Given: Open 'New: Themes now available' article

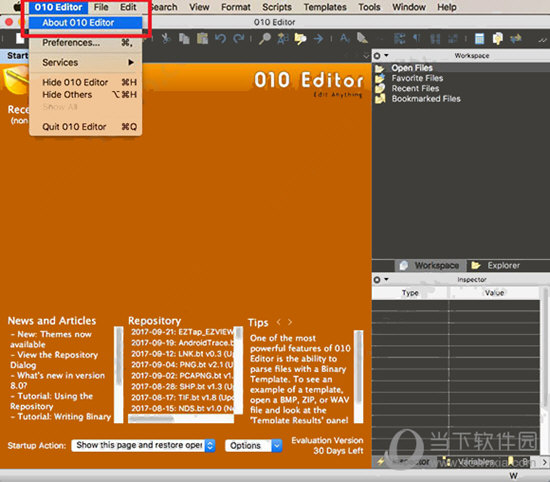Looking at the screenshot, I should tap(51, 339).
